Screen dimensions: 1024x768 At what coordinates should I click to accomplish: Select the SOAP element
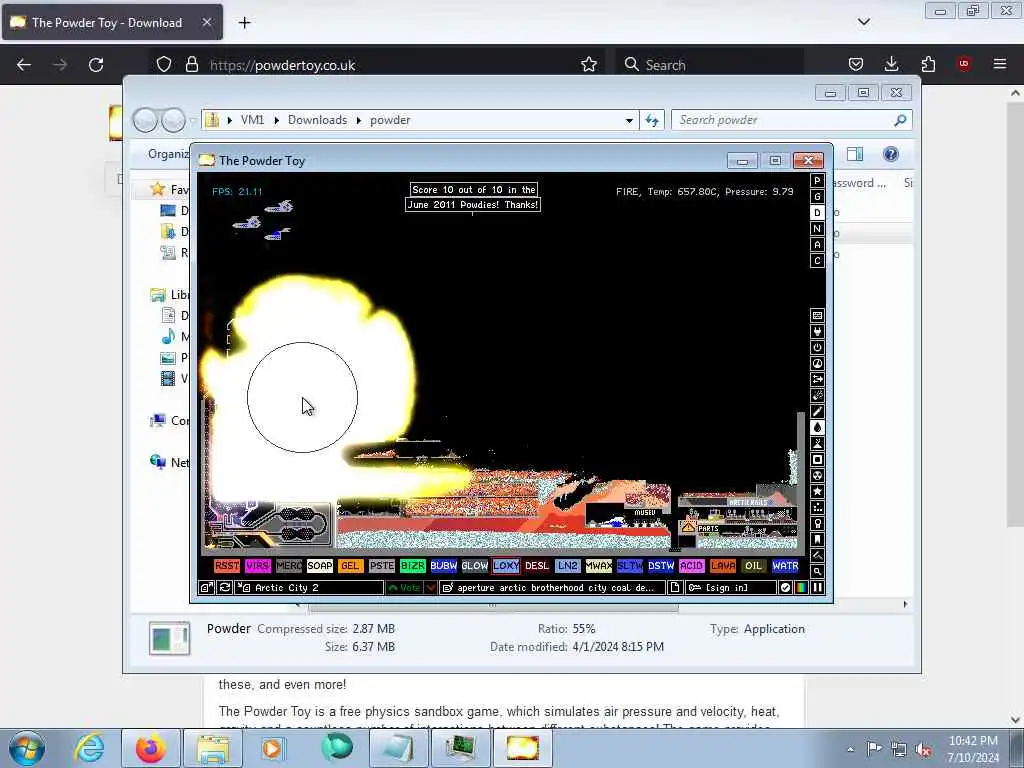[x=320, y=566]
